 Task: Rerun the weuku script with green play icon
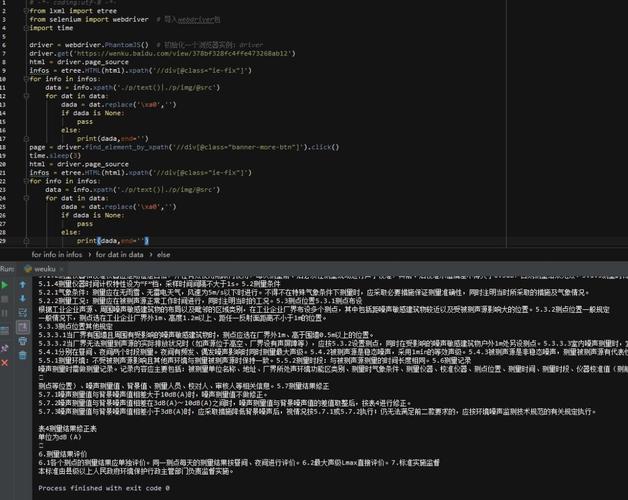pyautogui.click(x=4, y=285)
